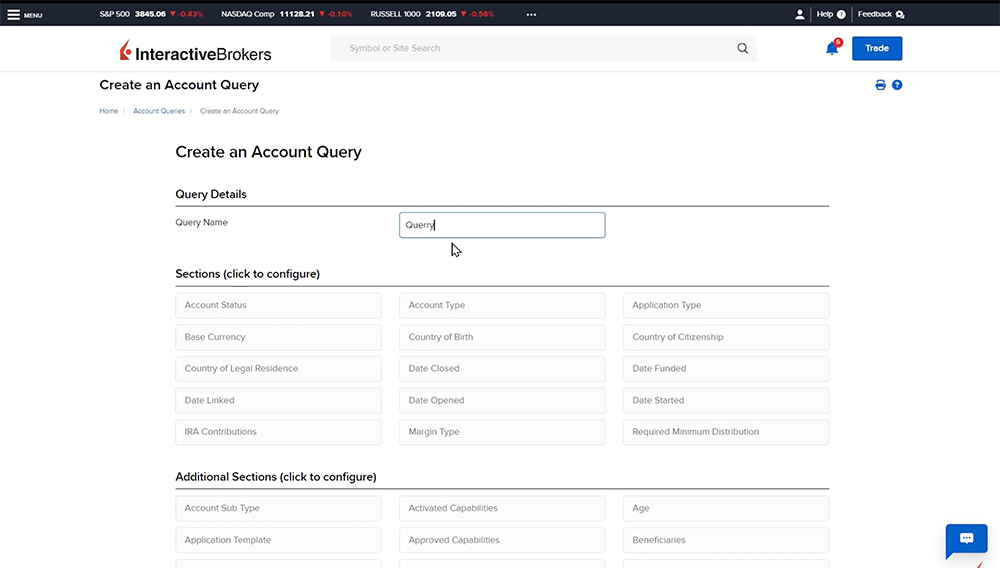Open Account Queries breadcrumb link
Screen dimensions: 1000x568
coord(159,111)
